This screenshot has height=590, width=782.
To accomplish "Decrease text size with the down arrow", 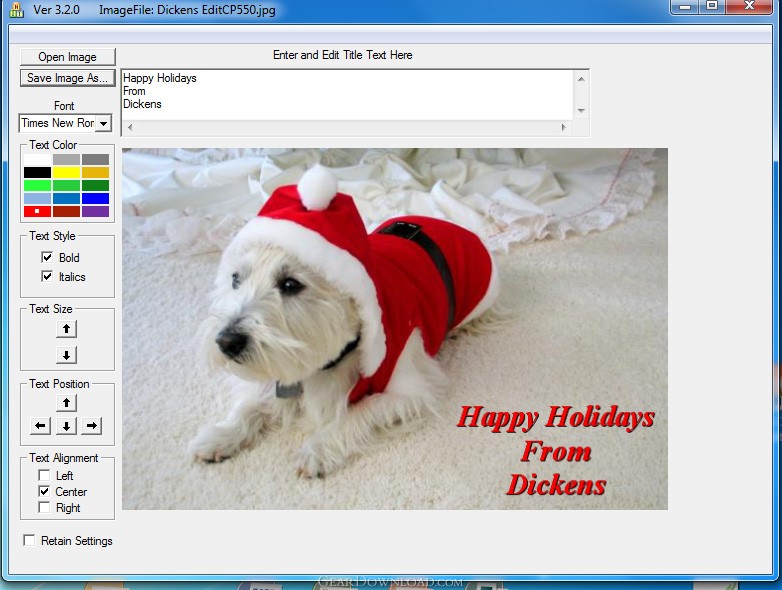I will (x=66, y=355).
